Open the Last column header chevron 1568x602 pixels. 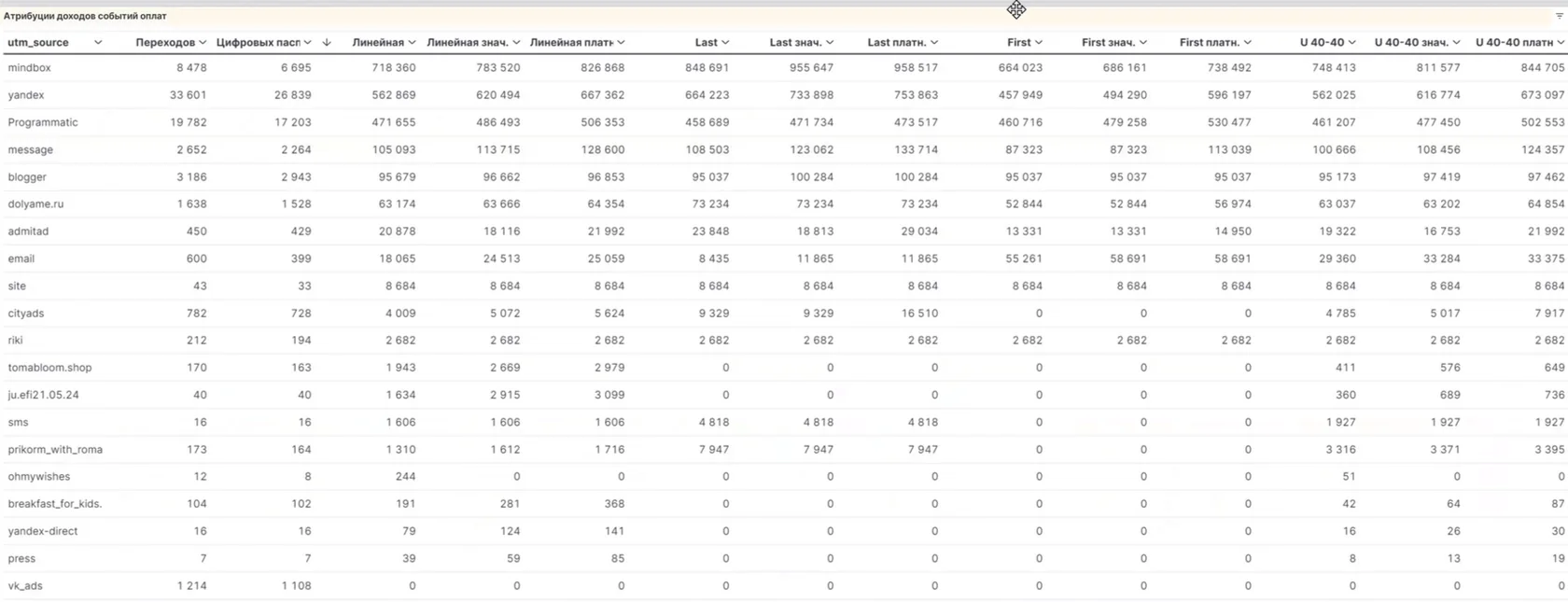(725, 42)
